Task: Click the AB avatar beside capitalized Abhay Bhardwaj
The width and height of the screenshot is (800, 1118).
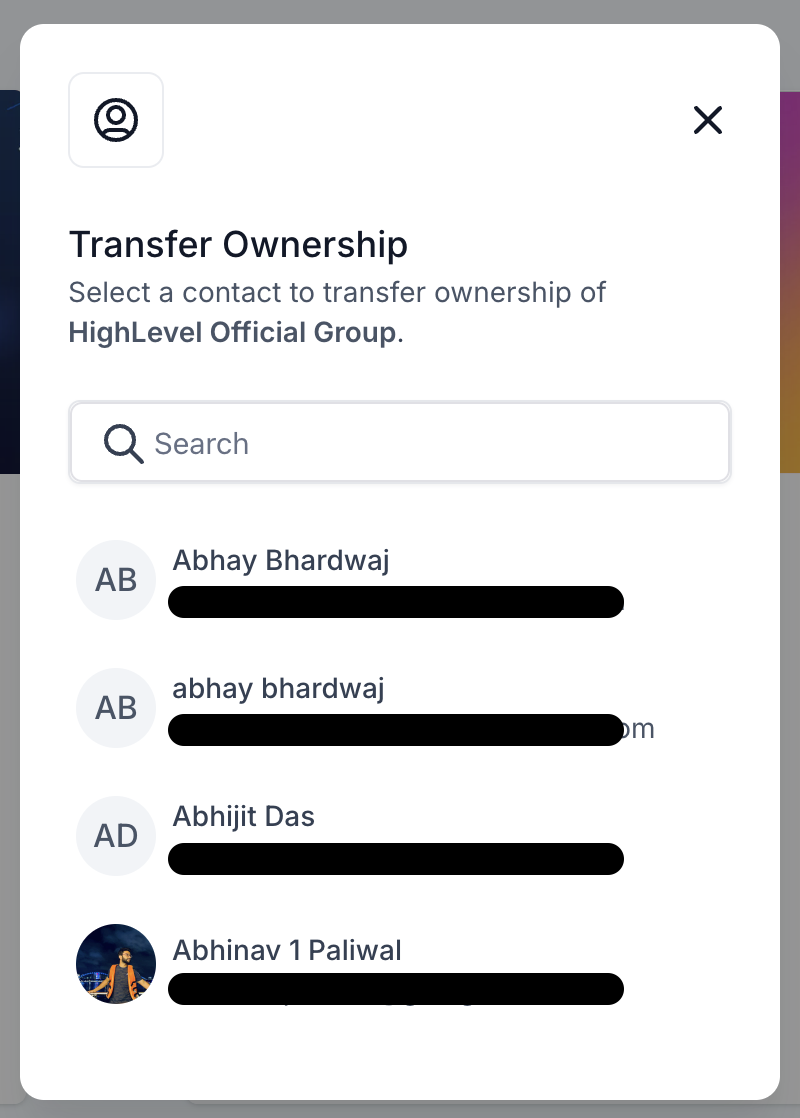Action: (x=116, y=580)
